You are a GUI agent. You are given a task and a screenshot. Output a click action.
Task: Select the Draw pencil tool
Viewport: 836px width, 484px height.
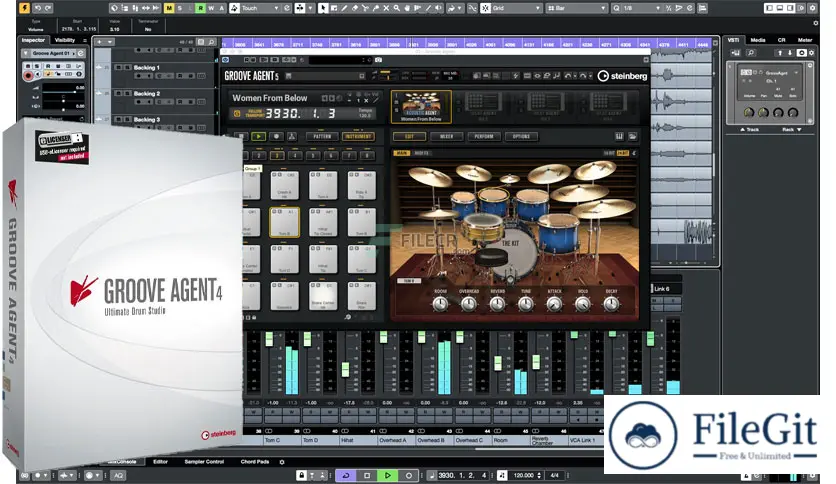coord(344,8)
